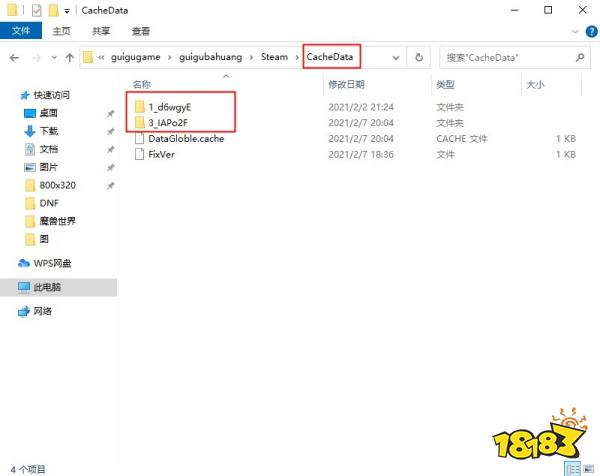Switch to details view in status bar
Screen dimensions: 600x476
(x=573, y=469)
